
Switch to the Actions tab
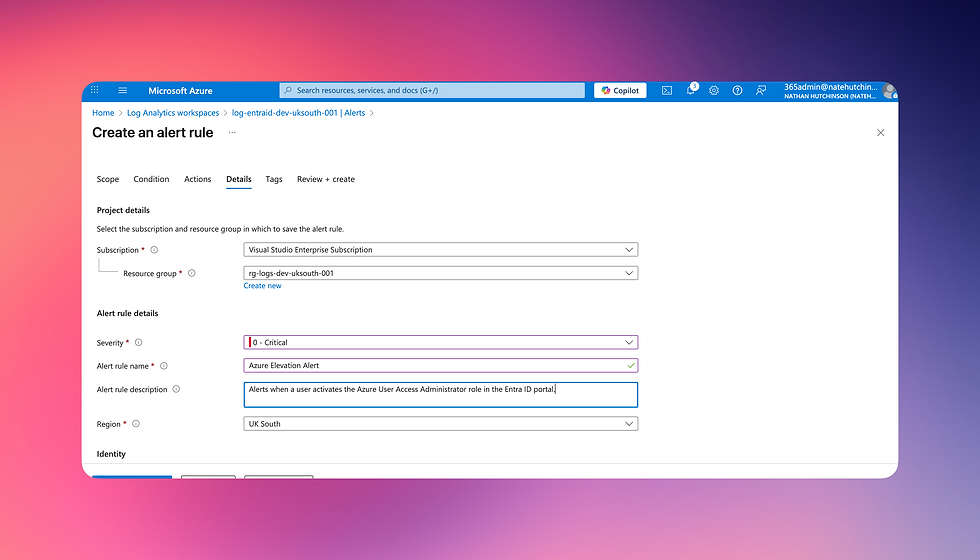pyautogui.click(x=198, y=179)
